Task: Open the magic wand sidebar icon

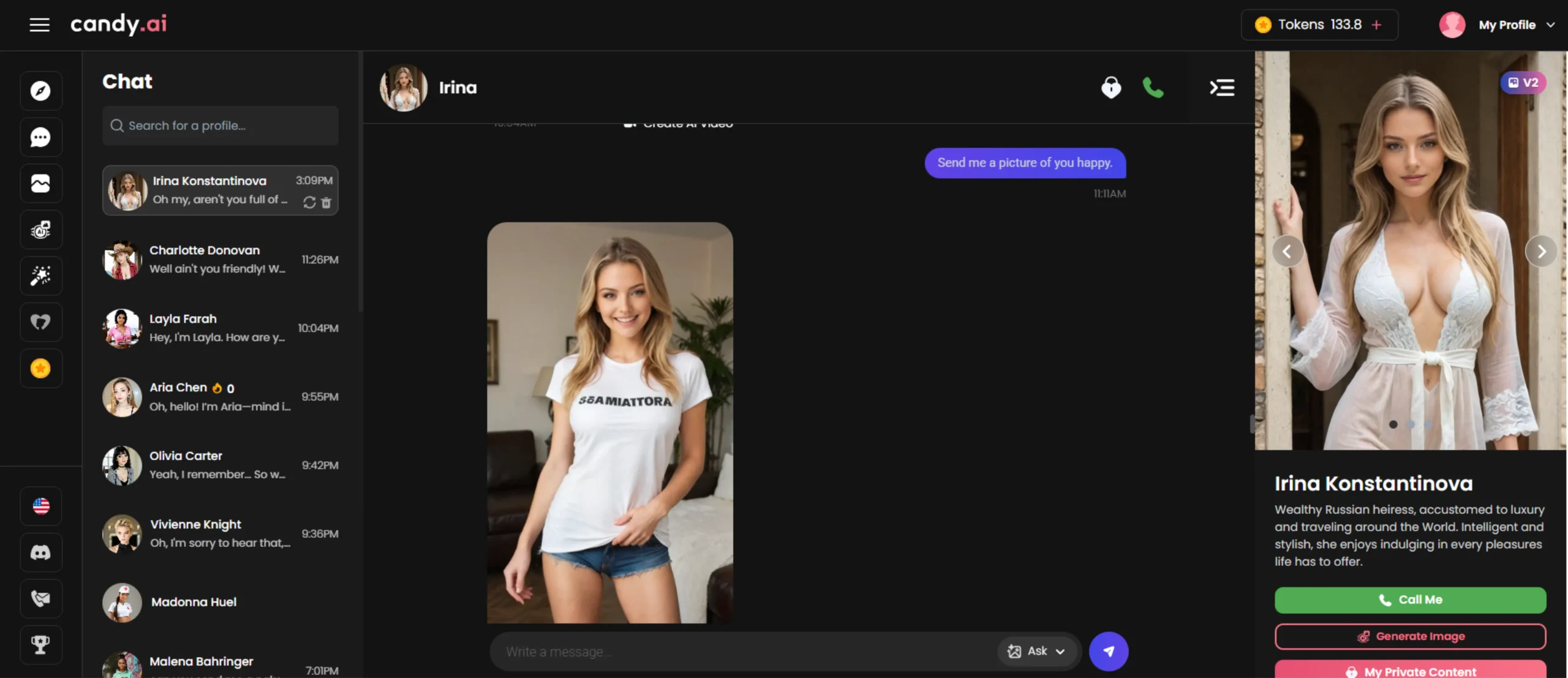Action: 40,276
